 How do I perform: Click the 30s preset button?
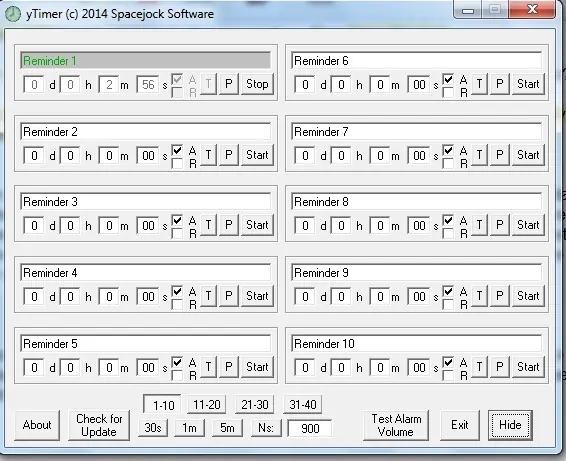pos(153,428)
